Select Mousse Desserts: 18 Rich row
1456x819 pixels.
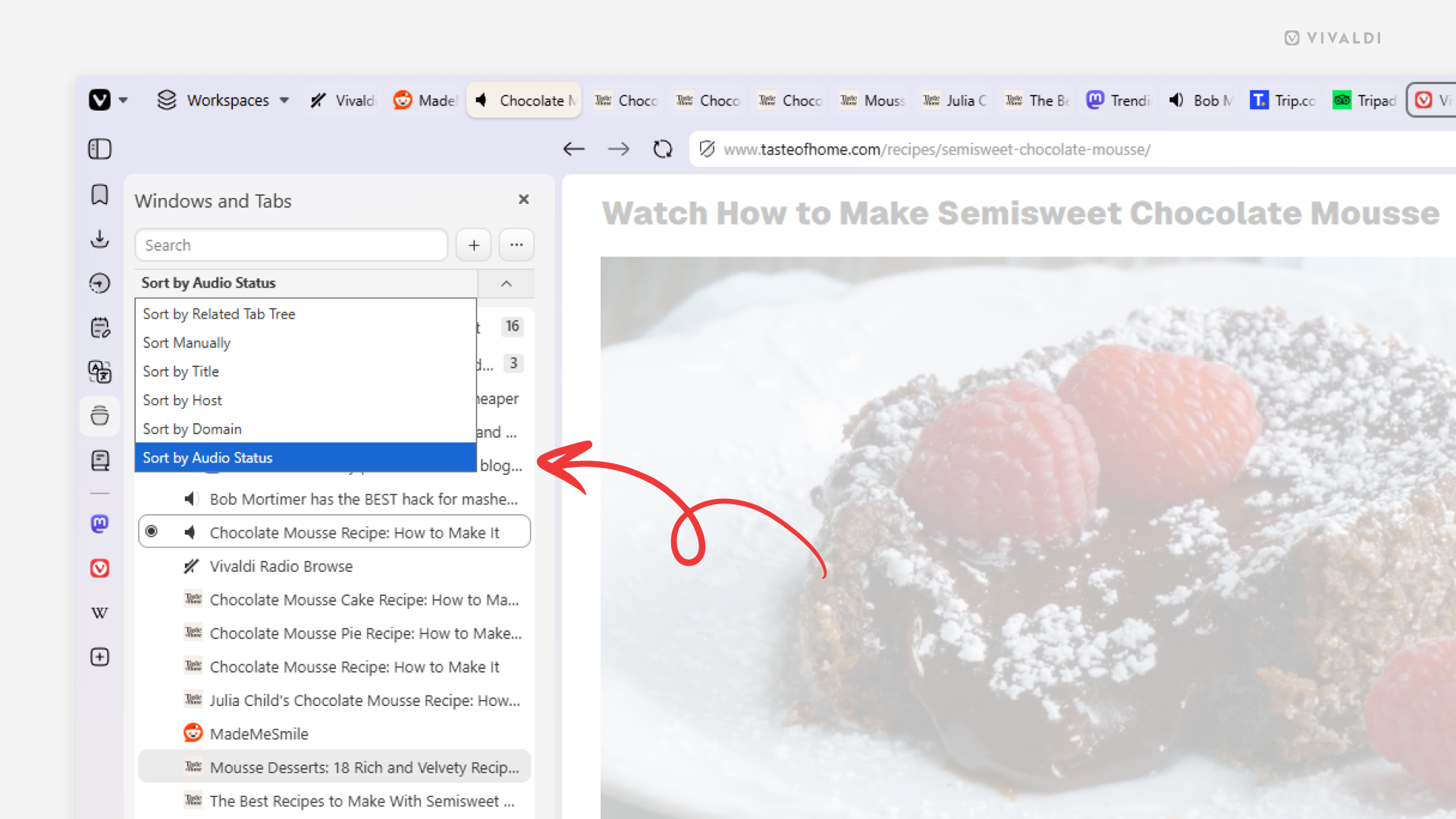(x=334, y=767)
